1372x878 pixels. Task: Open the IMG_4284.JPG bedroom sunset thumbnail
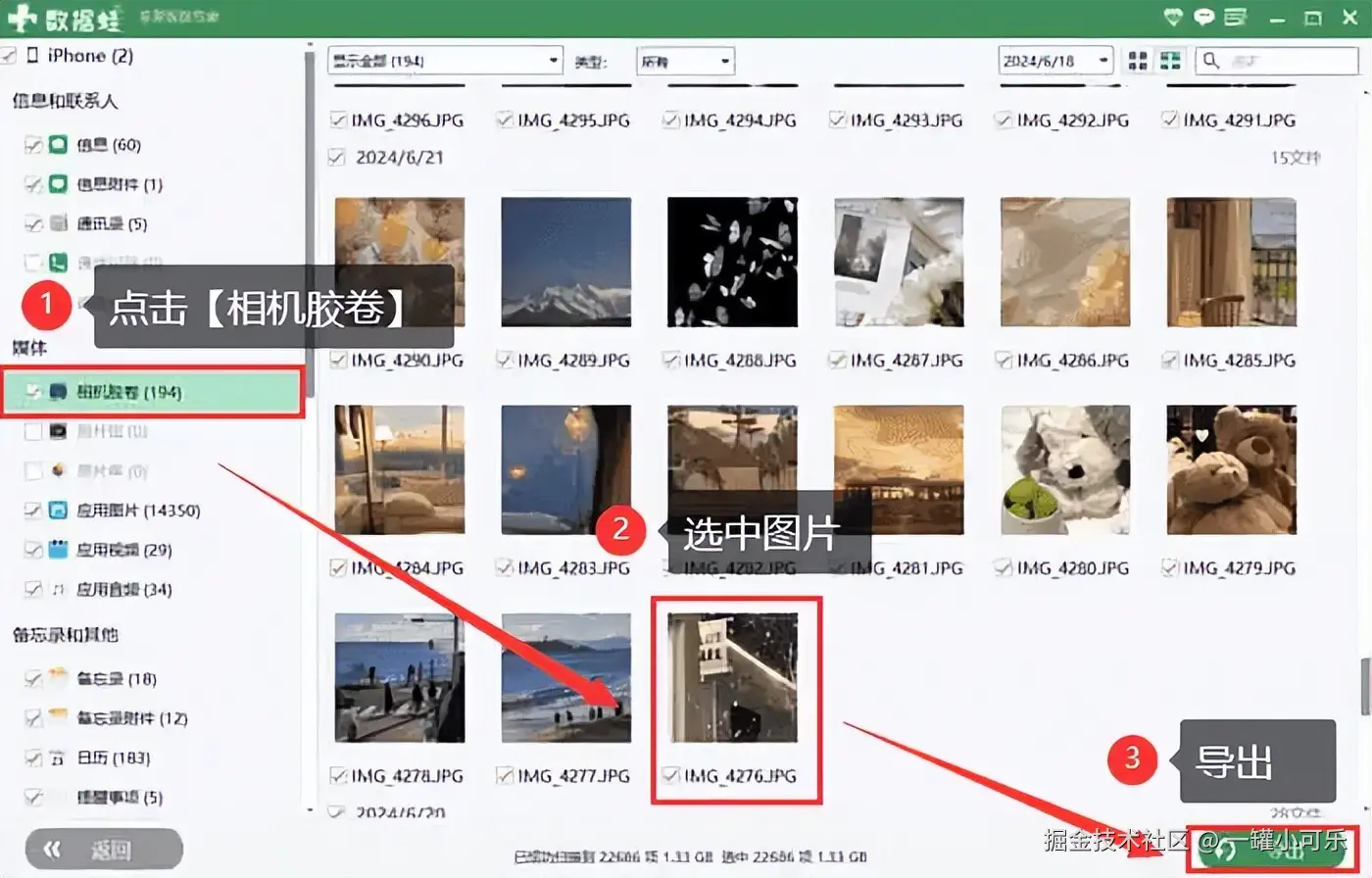coord(400,469)
